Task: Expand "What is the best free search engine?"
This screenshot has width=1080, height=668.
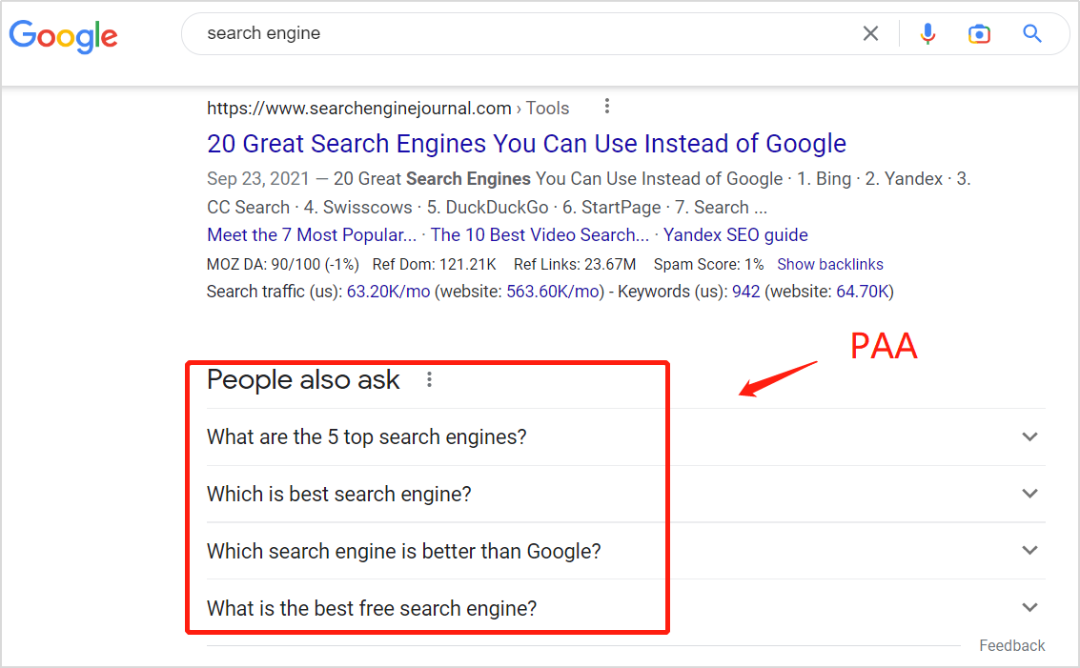Action: [1030, 608]
